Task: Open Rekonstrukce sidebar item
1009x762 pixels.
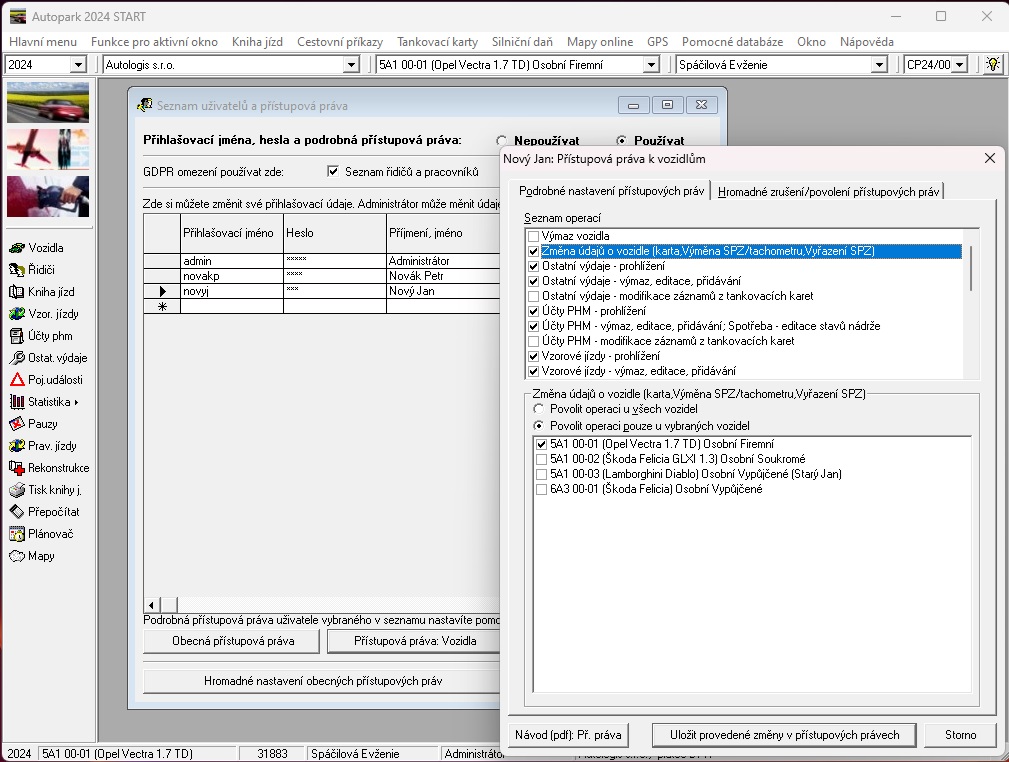Action: tap(49, 468)
